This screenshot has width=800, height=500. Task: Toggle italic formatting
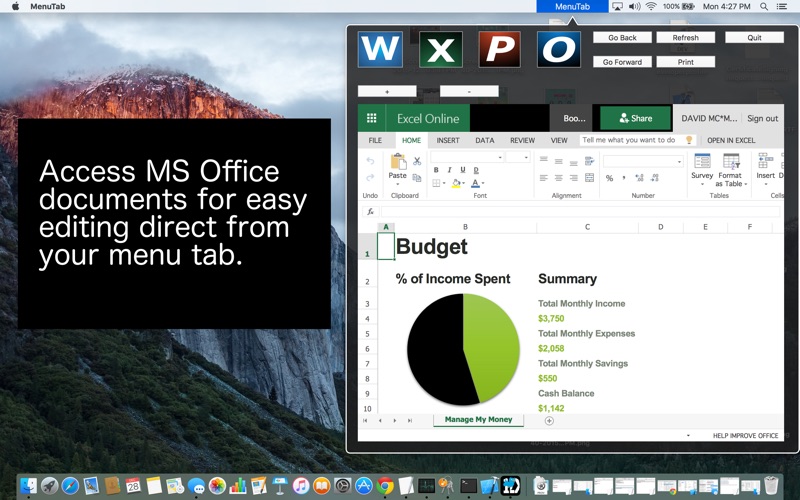[449, 170]
